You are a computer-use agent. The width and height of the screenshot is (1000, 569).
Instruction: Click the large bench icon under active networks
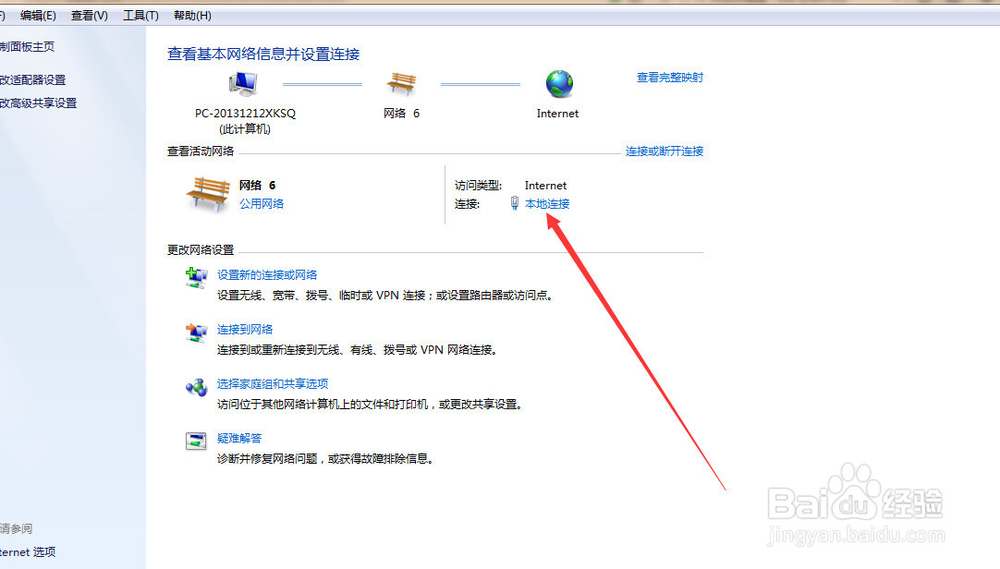click(x=208, y=195)
